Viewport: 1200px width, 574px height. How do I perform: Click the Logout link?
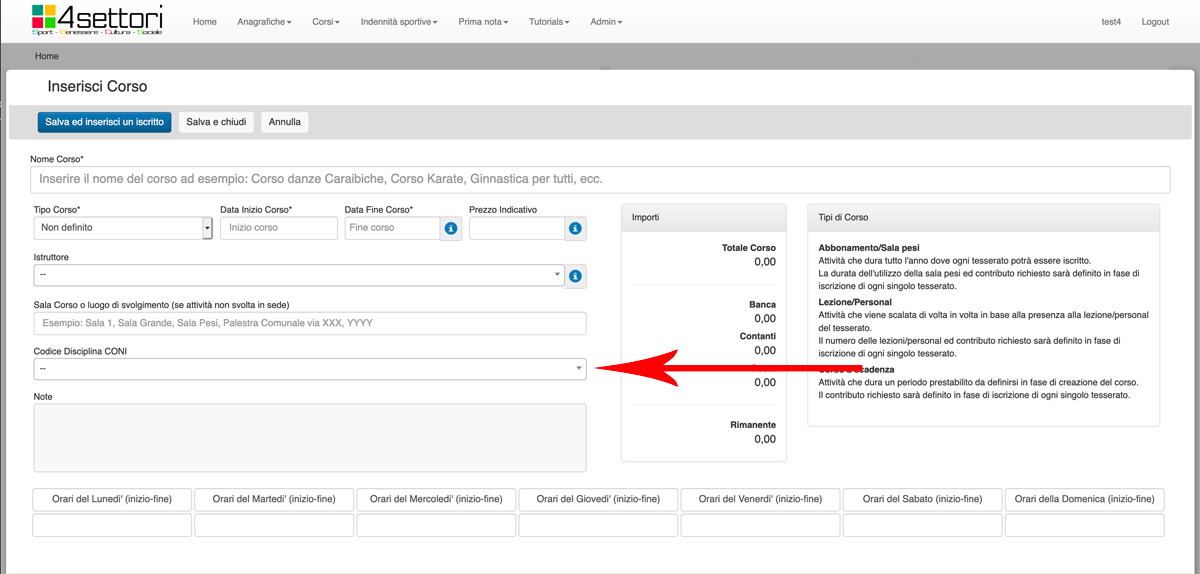[x=1155, y=22]
